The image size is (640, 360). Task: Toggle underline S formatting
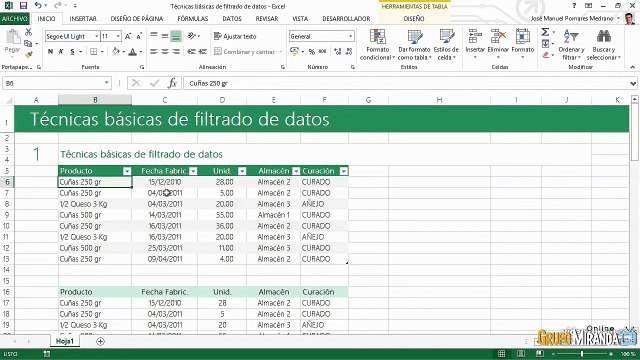[x=73, y=52]
